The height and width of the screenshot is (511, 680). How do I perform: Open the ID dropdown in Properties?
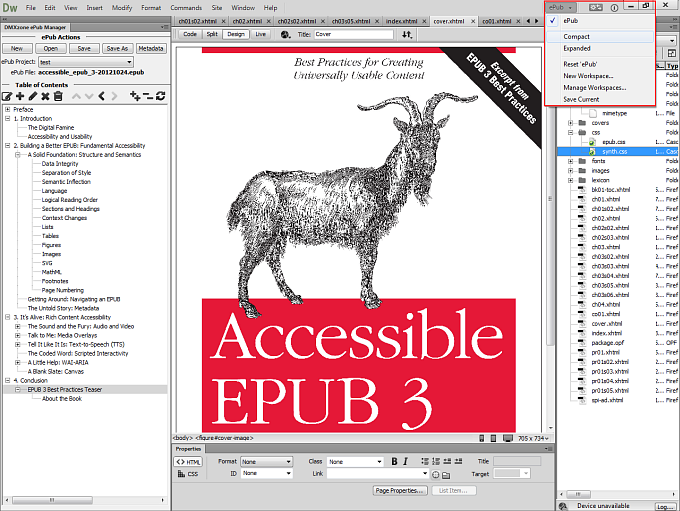267,473
